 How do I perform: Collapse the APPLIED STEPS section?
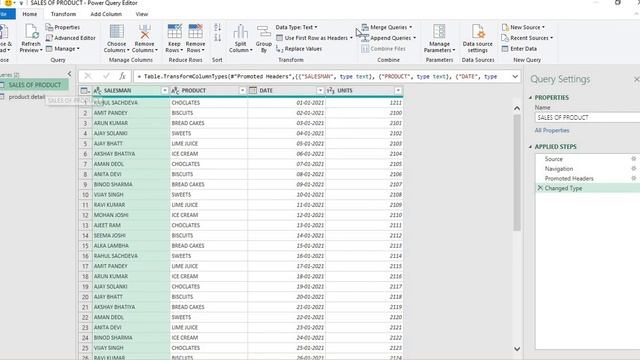click(531, 147)
